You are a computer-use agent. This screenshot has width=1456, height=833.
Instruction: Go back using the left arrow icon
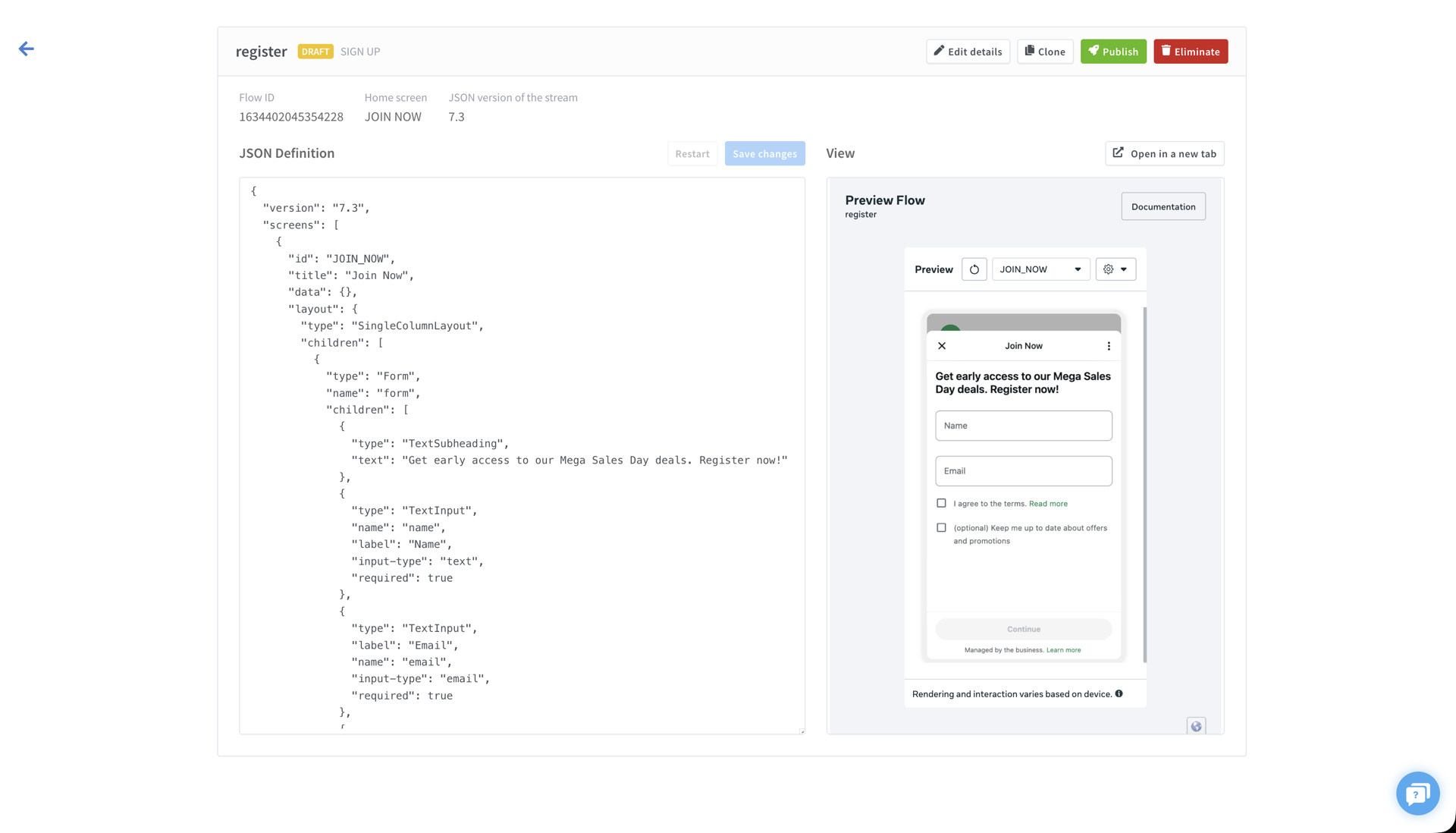tap(27, 49)
